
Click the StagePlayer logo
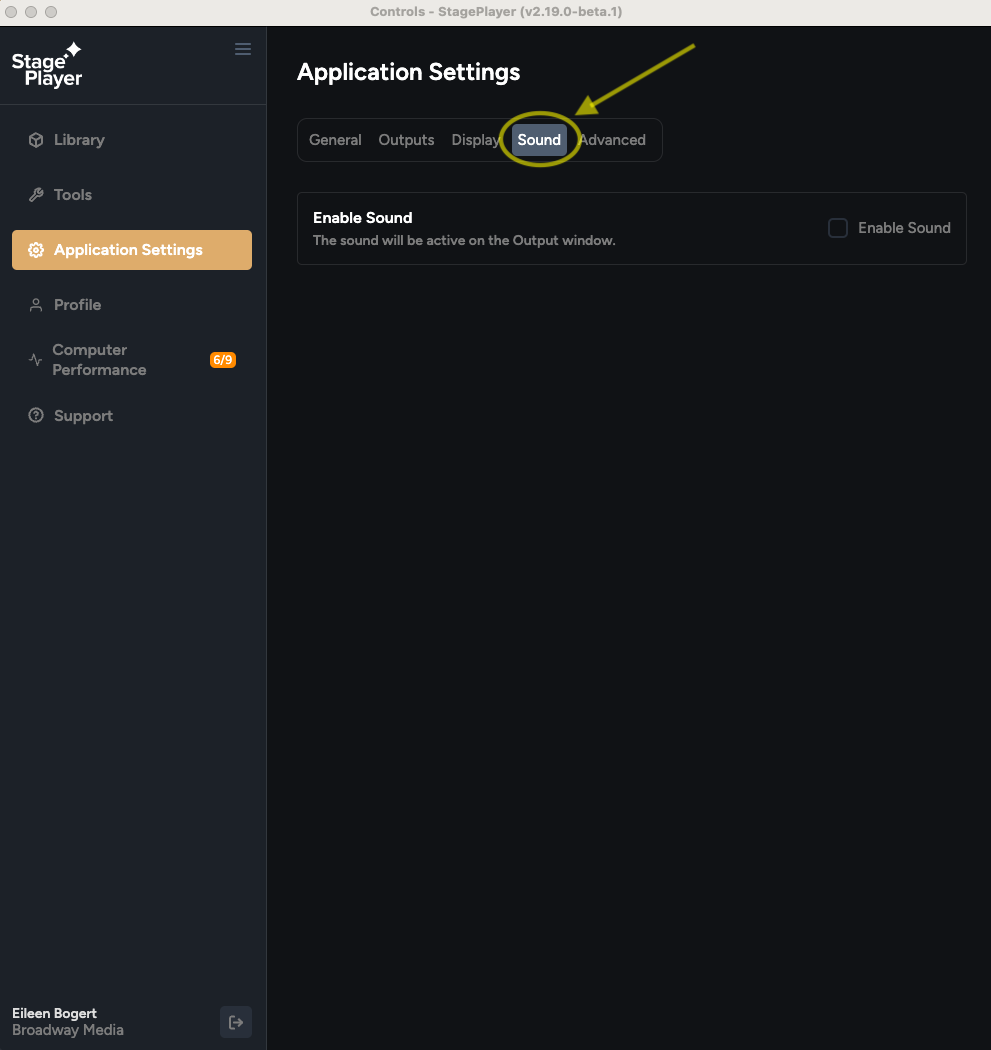47,65
